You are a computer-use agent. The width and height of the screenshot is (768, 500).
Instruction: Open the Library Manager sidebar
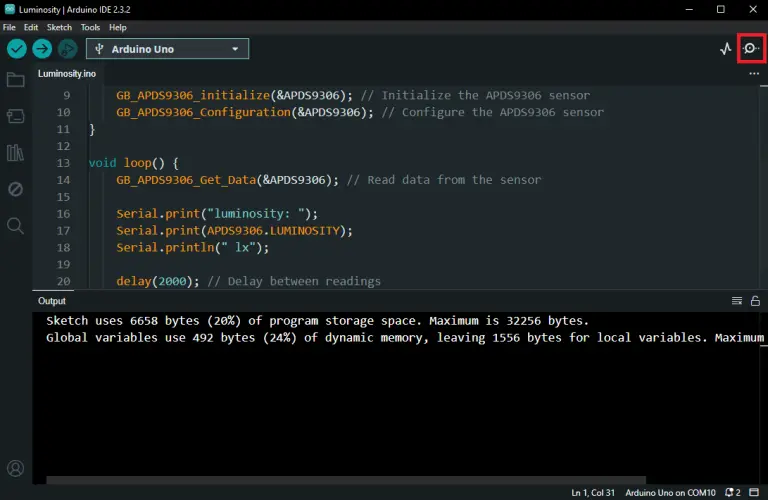click(x=16, y=153)
